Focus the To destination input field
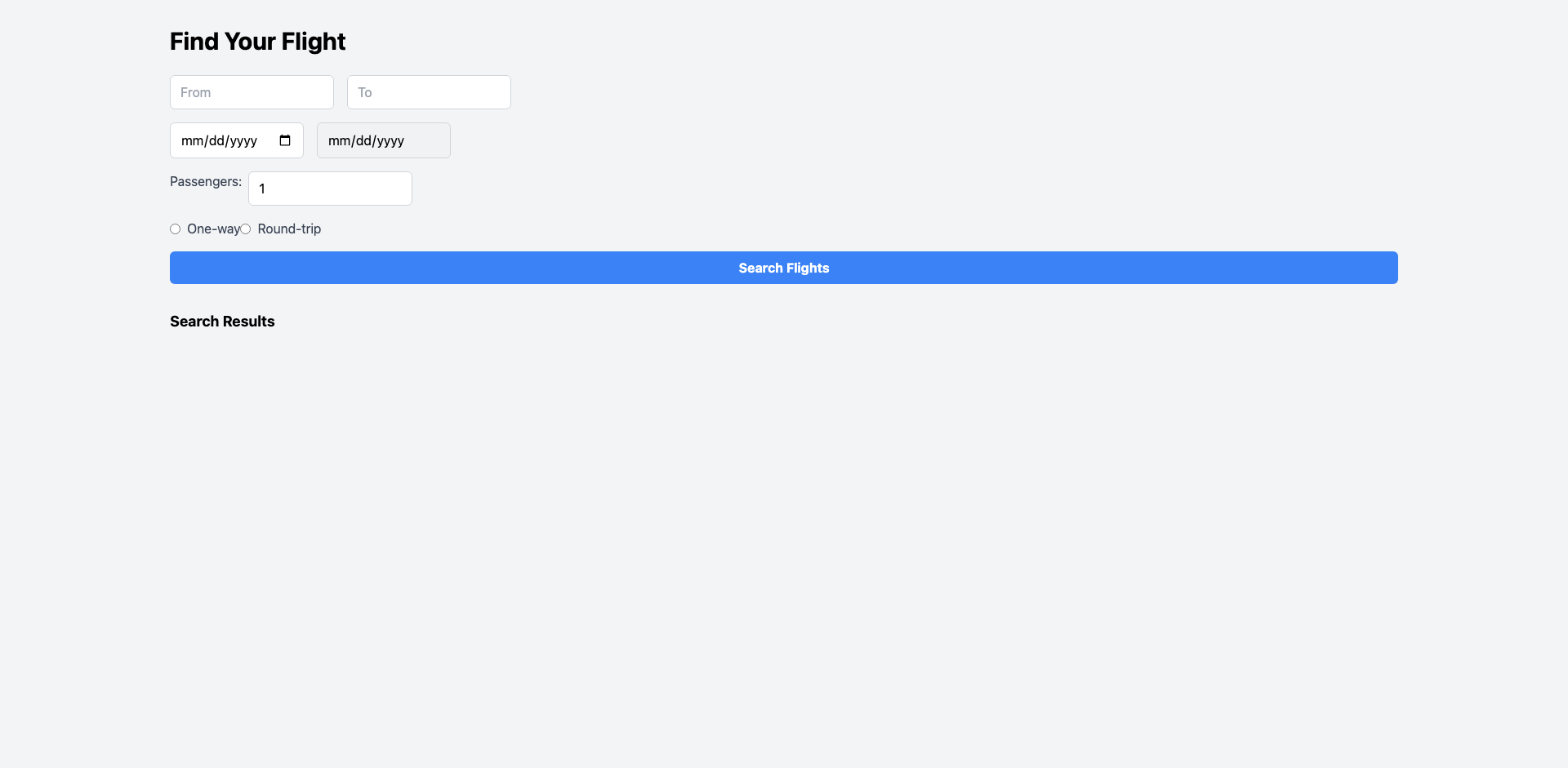The image size is (1568, 768). [x=429, y=92]
